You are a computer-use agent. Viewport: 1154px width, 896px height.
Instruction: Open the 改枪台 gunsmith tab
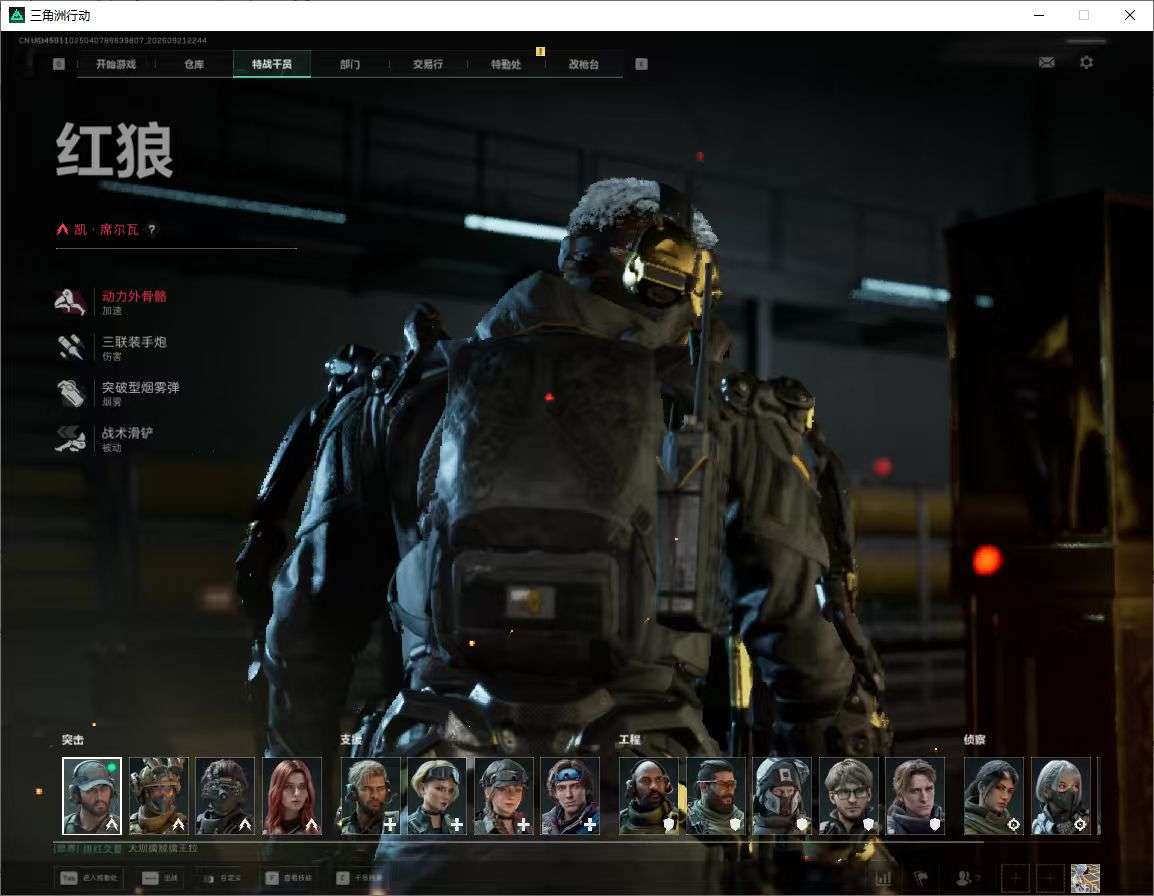584,64
